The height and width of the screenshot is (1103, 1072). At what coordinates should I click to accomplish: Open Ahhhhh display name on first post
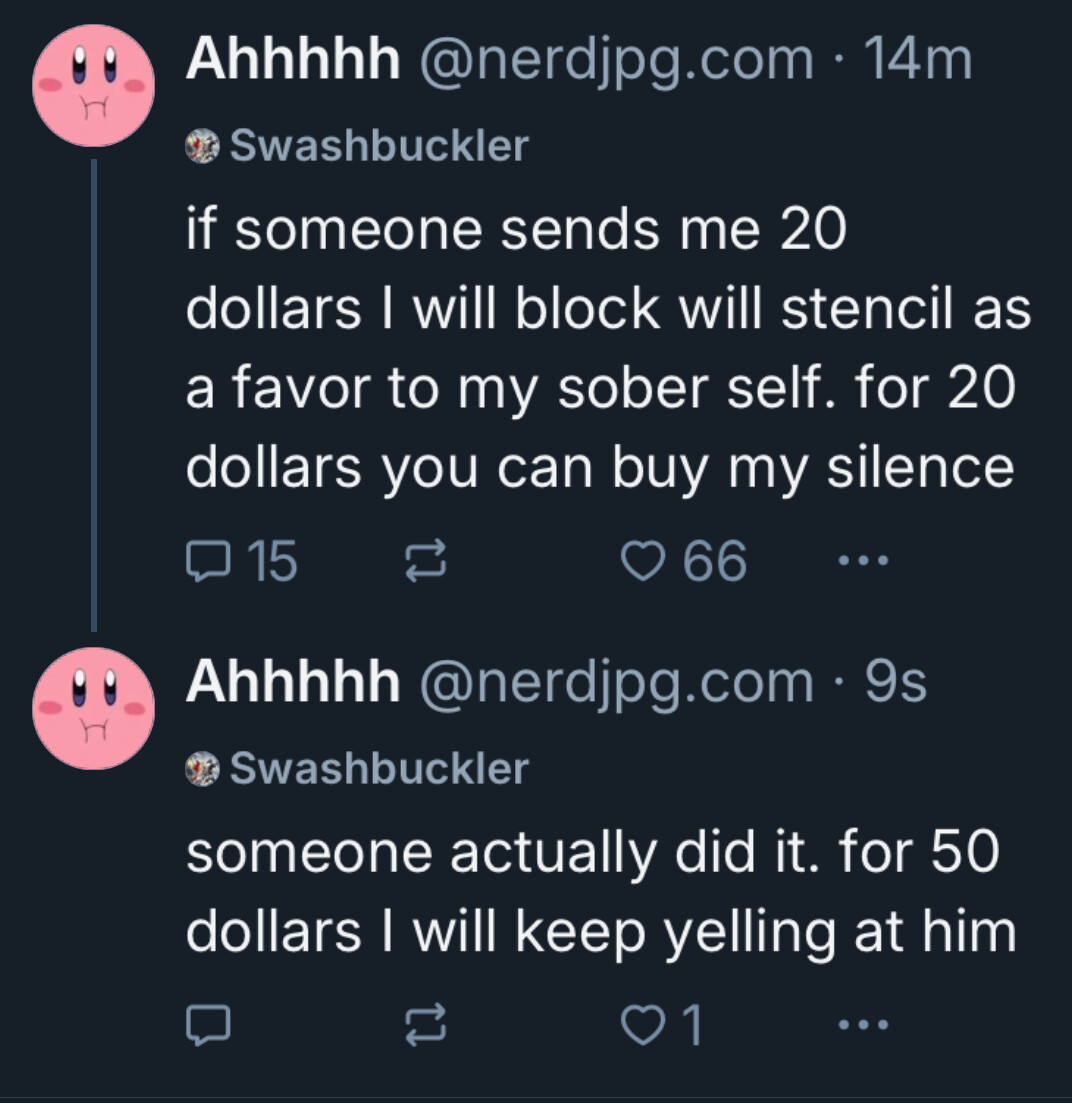point(293,59)
